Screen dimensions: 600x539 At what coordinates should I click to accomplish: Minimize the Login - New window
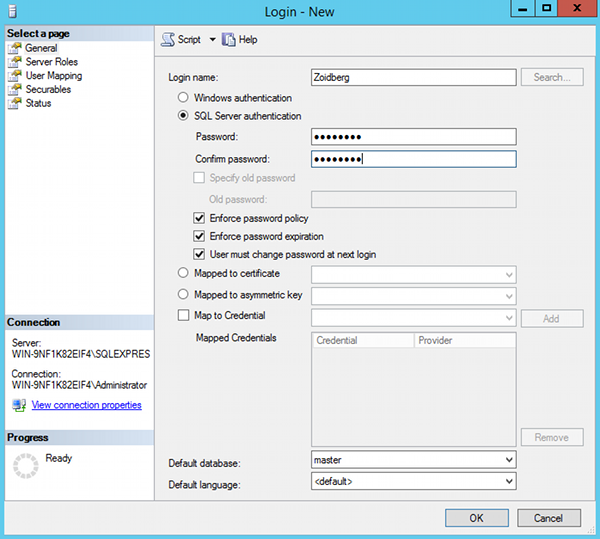coord(523,8)
